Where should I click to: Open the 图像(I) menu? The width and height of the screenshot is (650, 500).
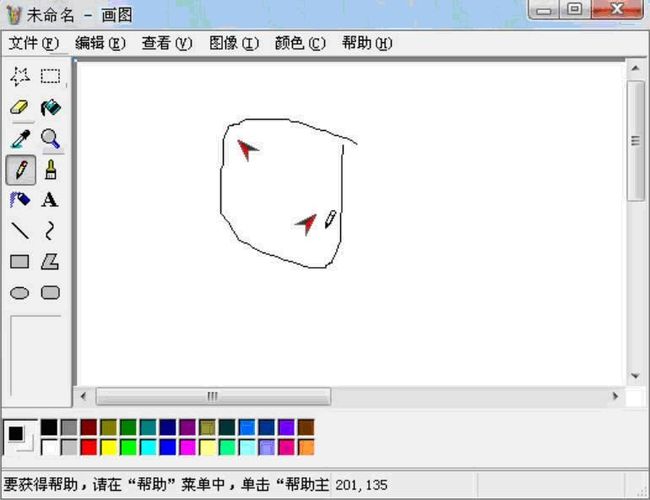point(234,43)
